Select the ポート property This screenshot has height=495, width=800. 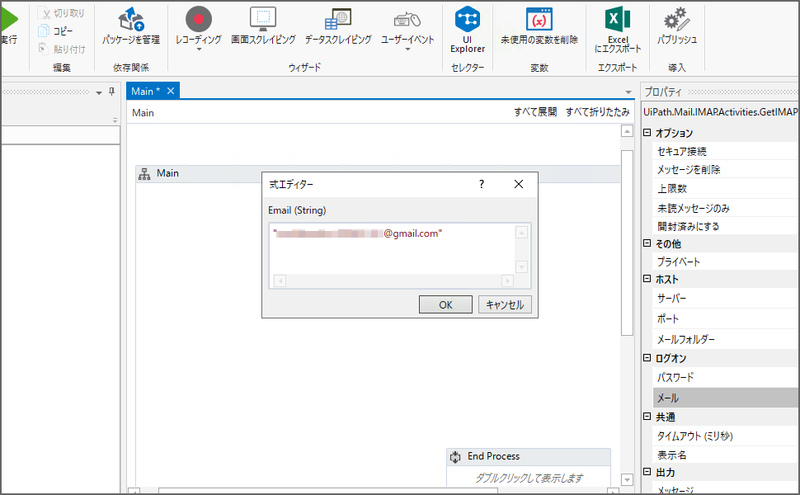click(726, 318)
